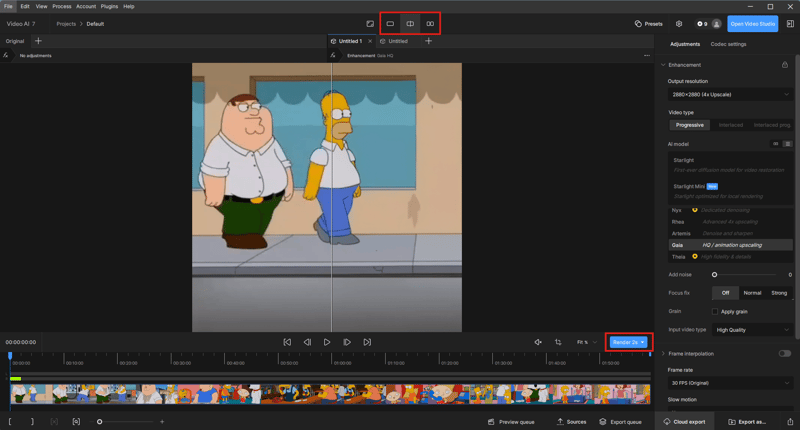The image size is (800, 430).
Task: Open Fit % zoom dropdown
Action: (x=587, y=342)
